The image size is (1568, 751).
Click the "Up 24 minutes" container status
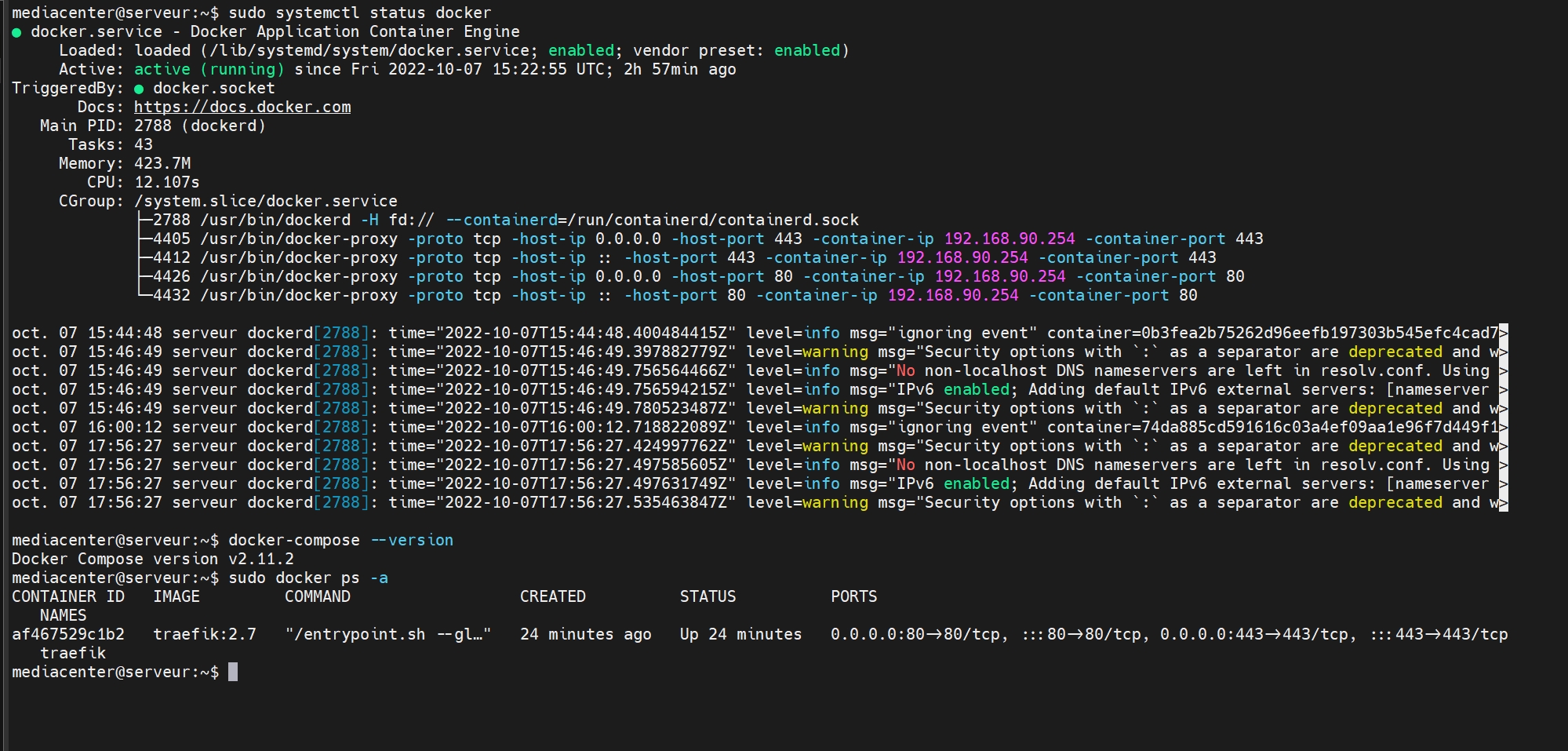[740, 635]
